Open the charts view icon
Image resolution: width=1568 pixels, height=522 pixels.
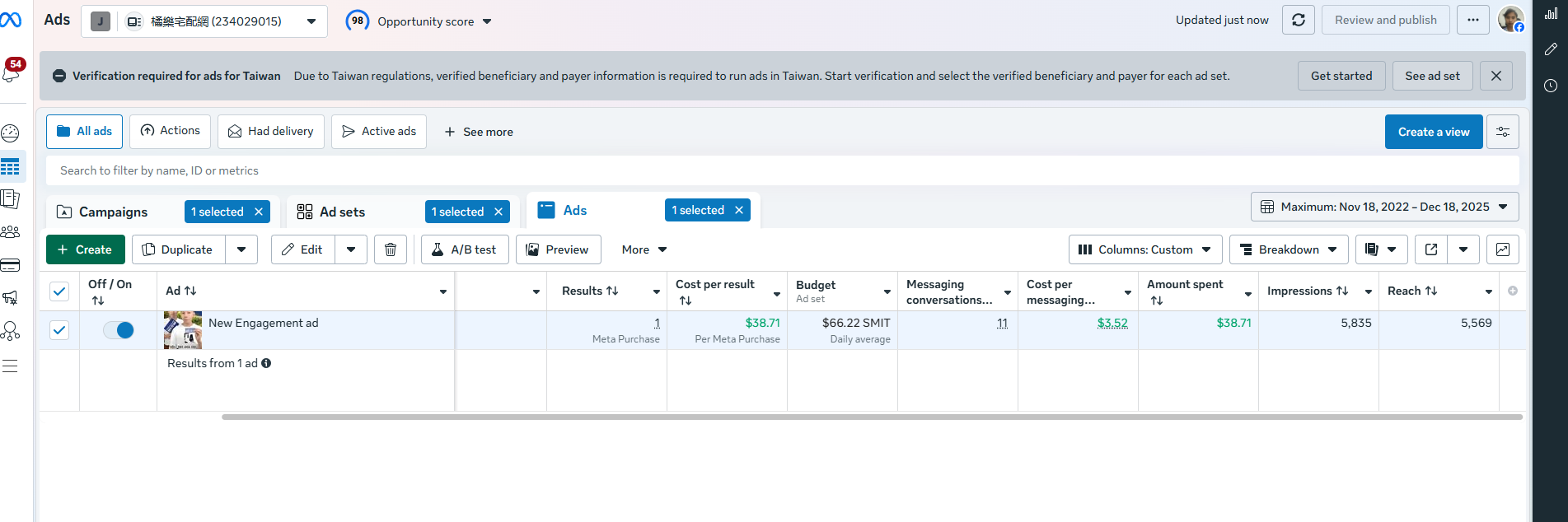coord(1502,249)
